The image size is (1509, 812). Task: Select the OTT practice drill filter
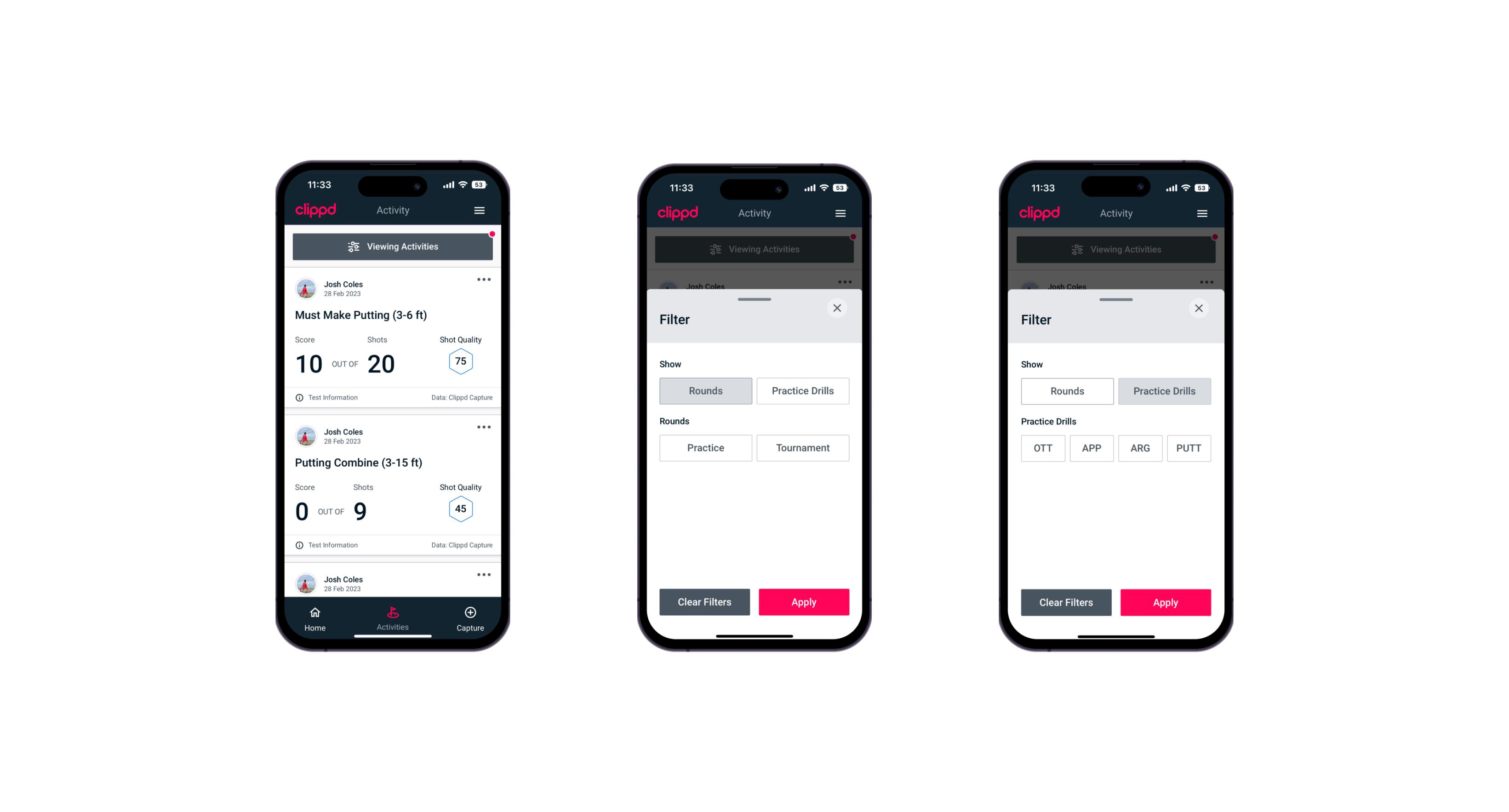pyautogui.click(x=1044, y=448)
